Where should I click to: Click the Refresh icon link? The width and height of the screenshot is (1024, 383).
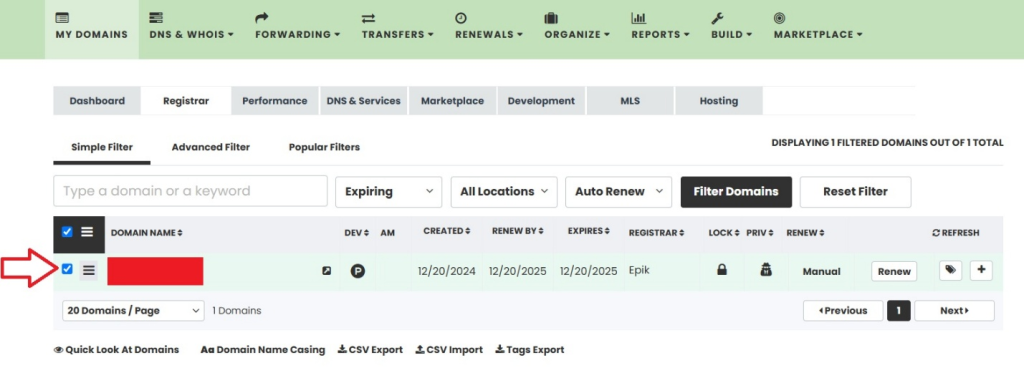(956, 233)
